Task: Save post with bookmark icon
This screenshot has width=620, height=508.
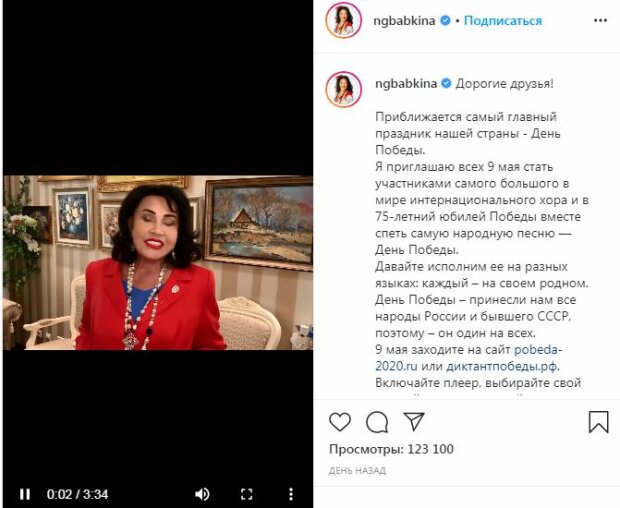Action: tap(599, 422)
